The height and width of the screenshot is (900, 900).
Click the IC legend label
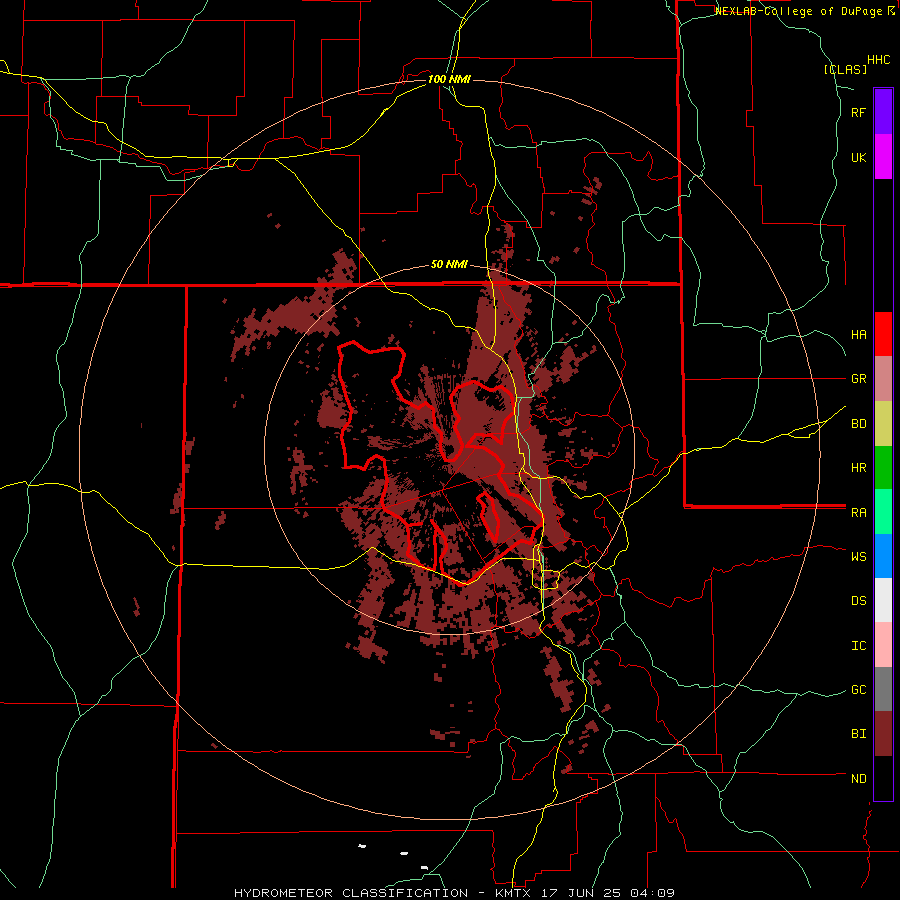859,646
